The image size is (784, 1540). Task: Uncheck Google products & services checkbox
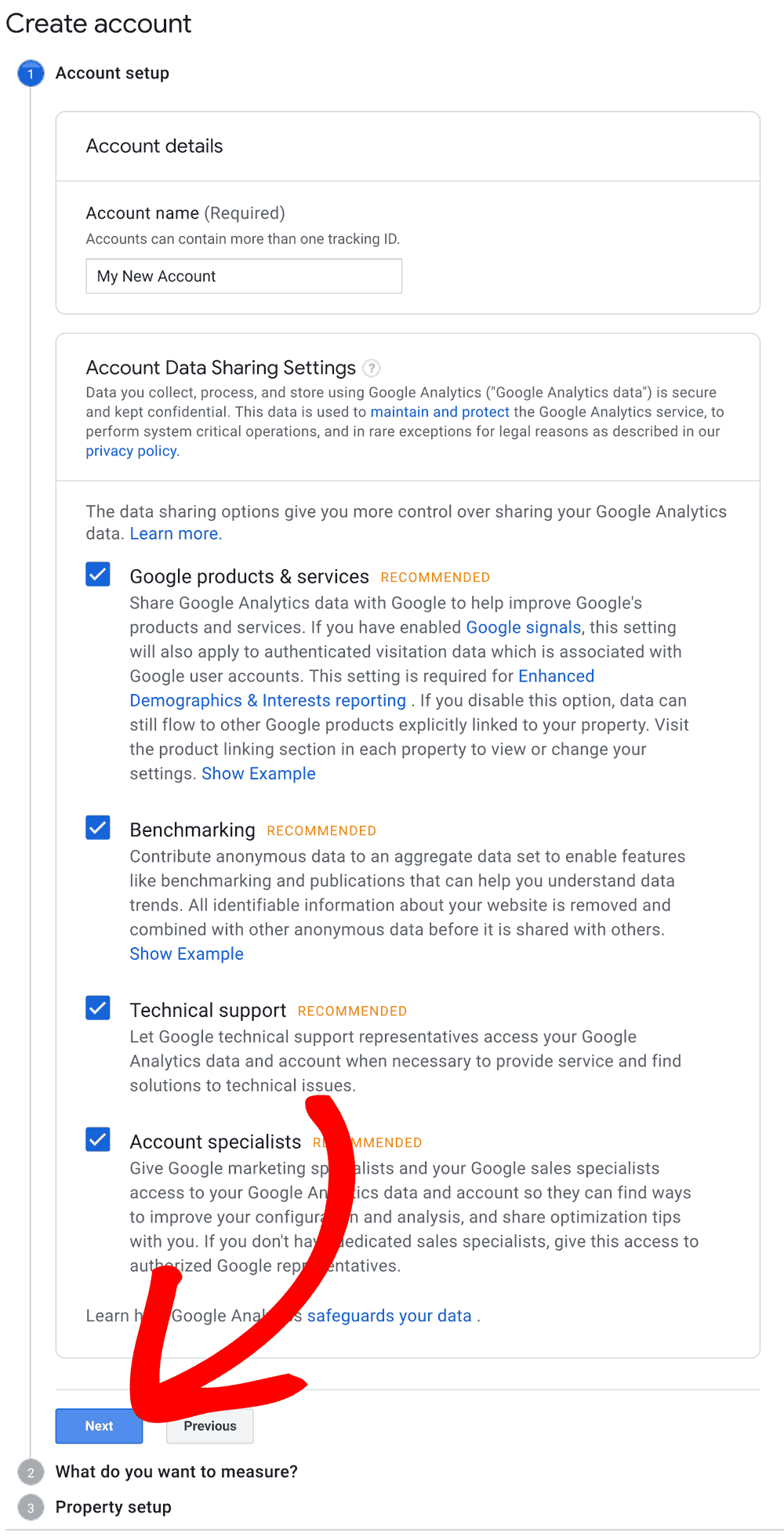(x=98, y=574)
